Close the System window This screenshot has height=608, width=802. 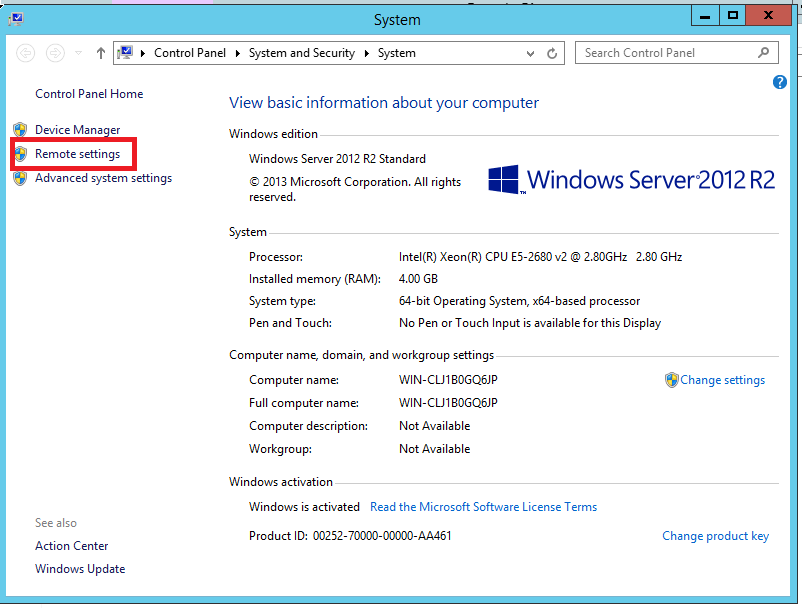[768, 16]
